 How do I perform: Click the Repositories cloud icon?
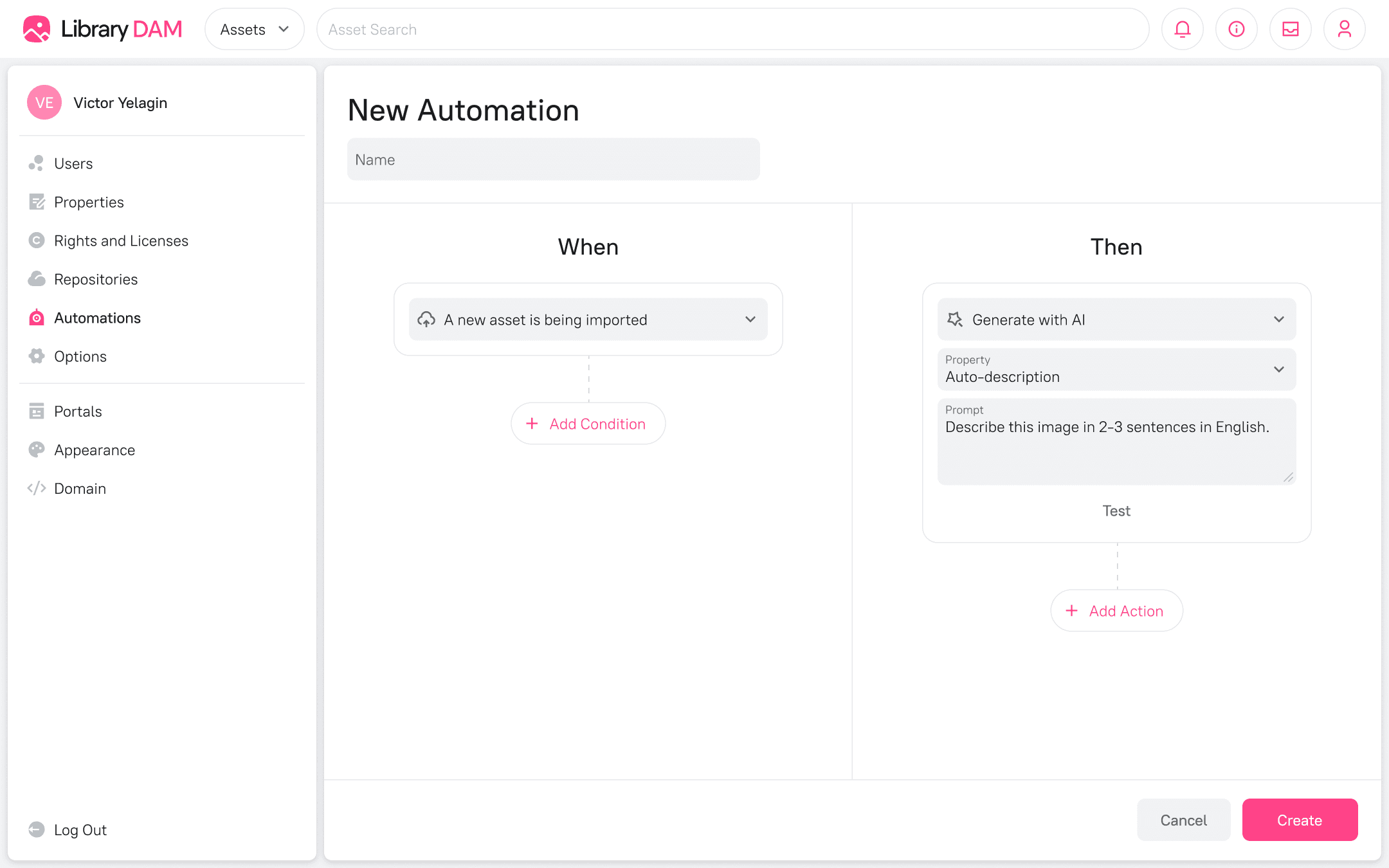pos(37,279)
